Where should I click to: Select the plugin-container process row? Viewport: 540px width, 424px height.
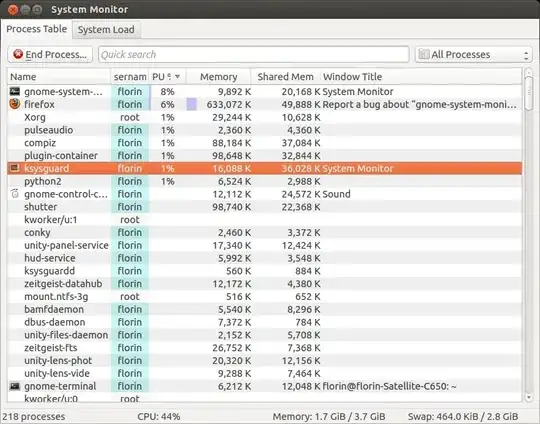264,155
